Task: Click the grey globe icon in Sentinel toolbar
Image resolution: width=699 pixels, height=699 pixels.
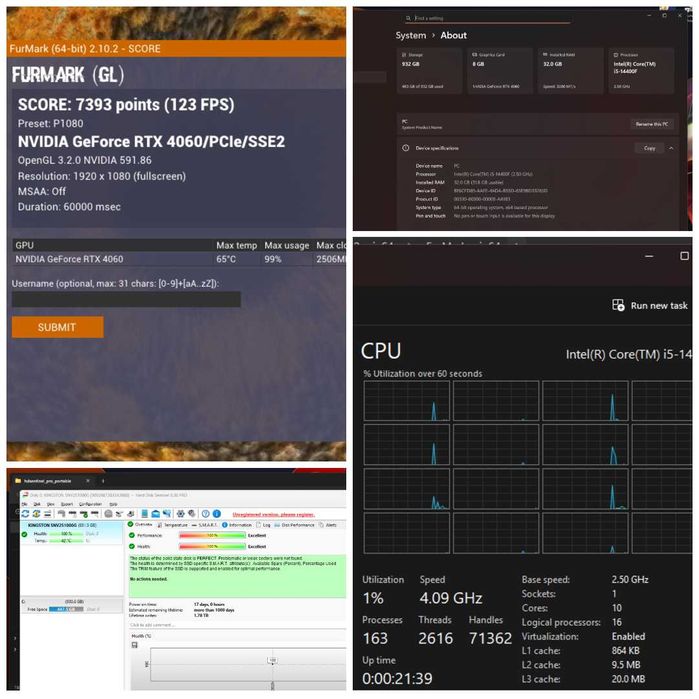Action: tap(108, 514)
